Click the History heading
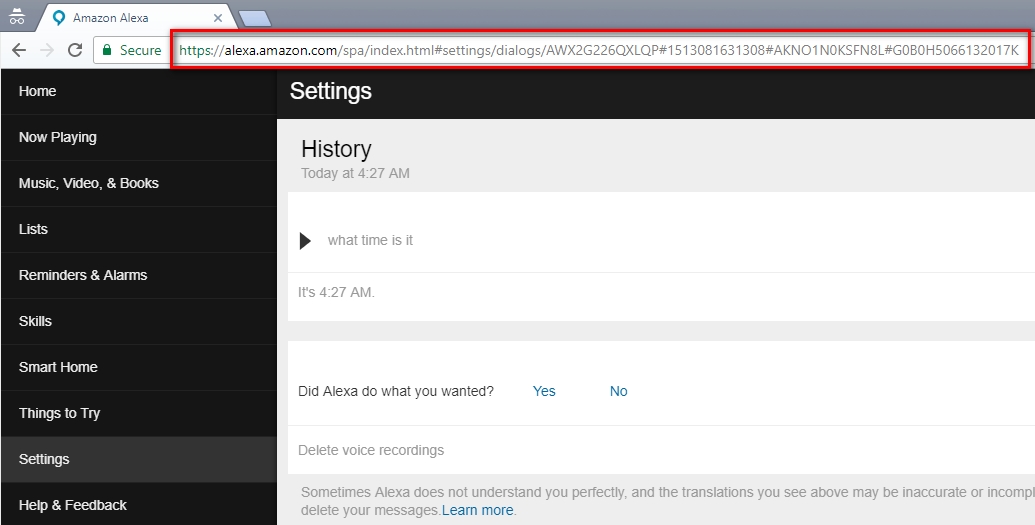The image size is (1035, 525). coord(336,149)
